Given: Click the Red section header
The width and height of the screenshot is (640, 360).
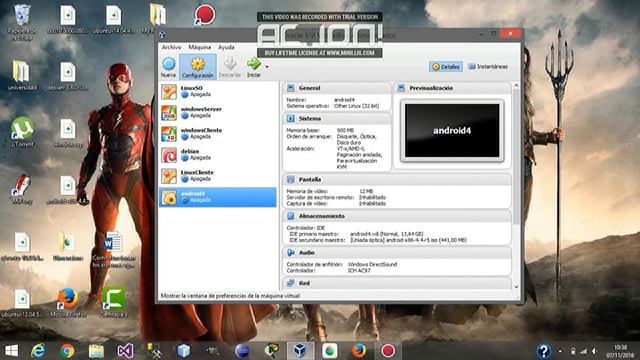Looking at the screenshot, I should (397, 283).
